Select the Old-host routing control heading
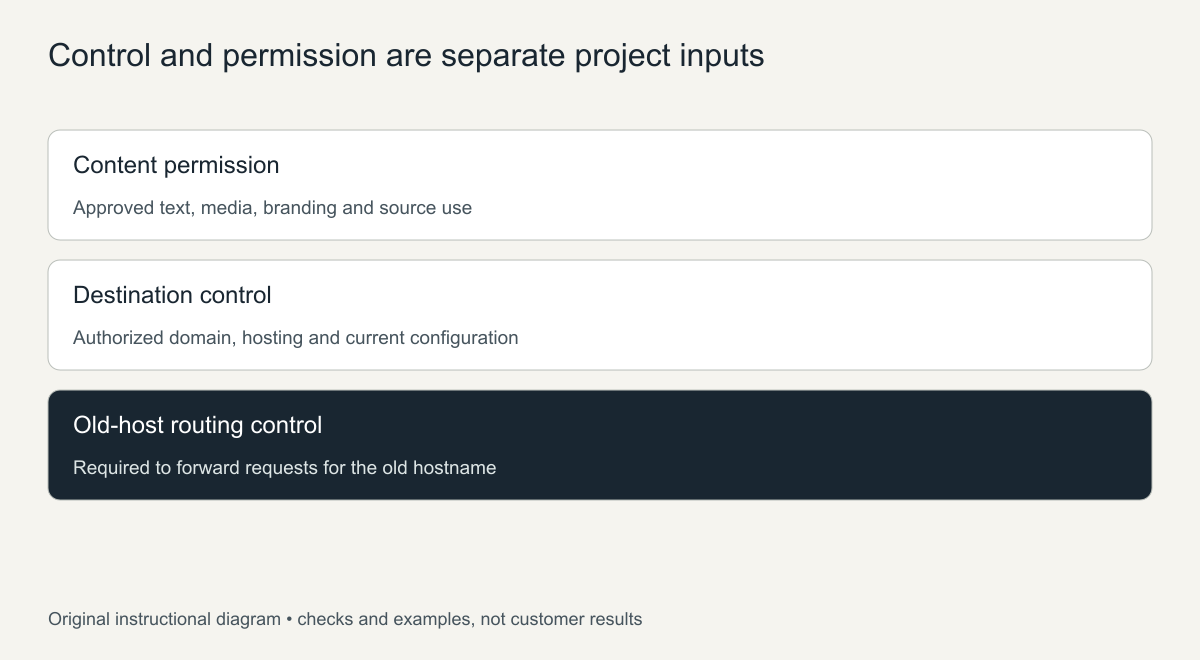1200x660 pixels. 198,425
